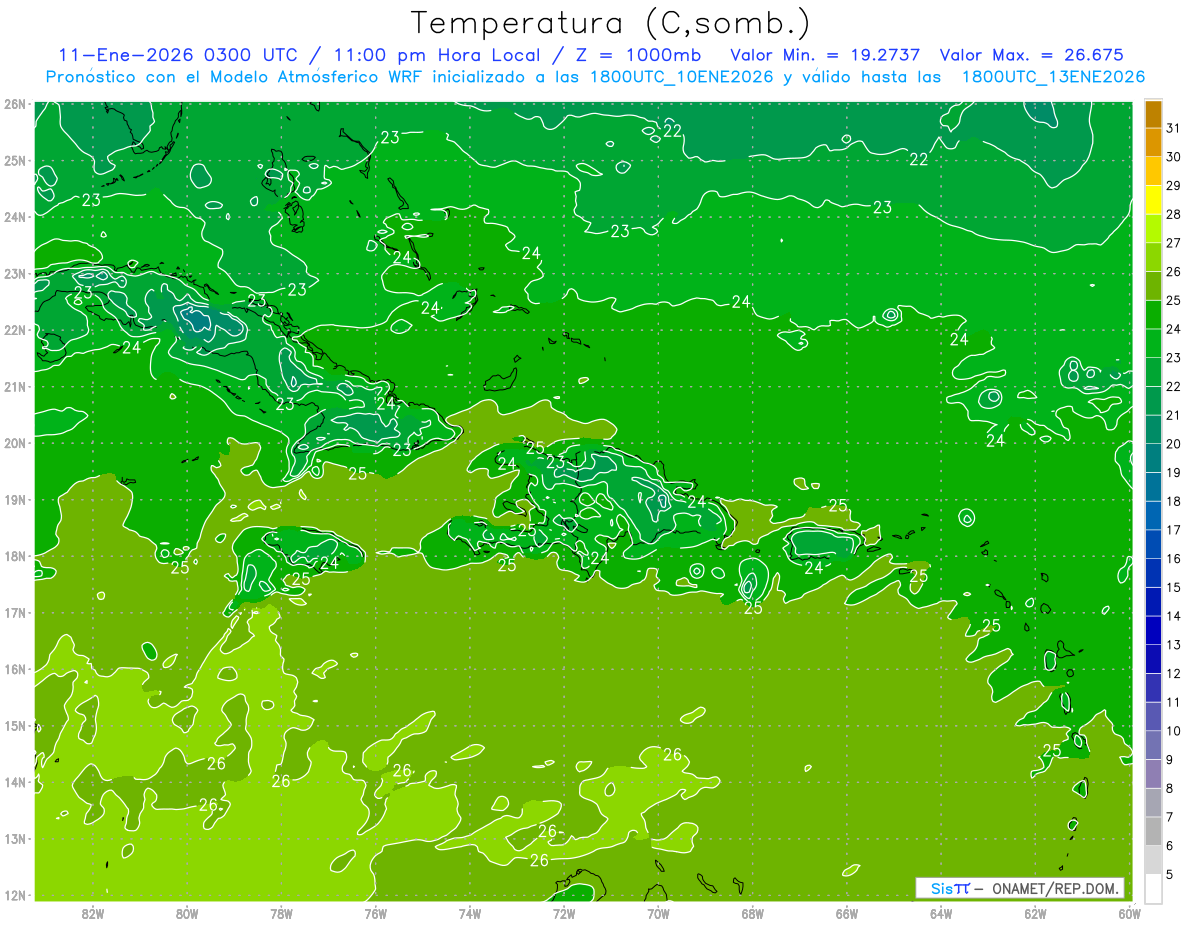Click the color bar label 31
Screen dimensions: 1200x927
pyautogui.click(x=1173, y=128)
